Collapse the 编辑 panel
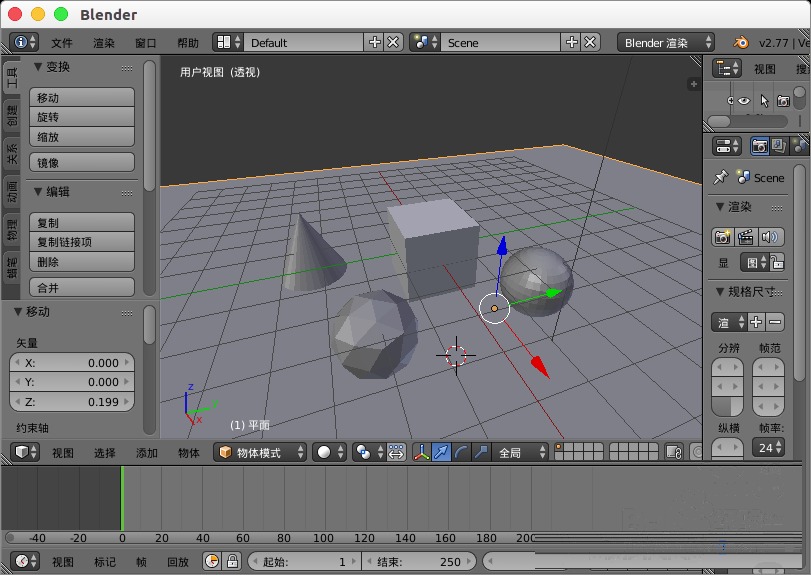Screen dimensions: 811x575 [37, 192]
